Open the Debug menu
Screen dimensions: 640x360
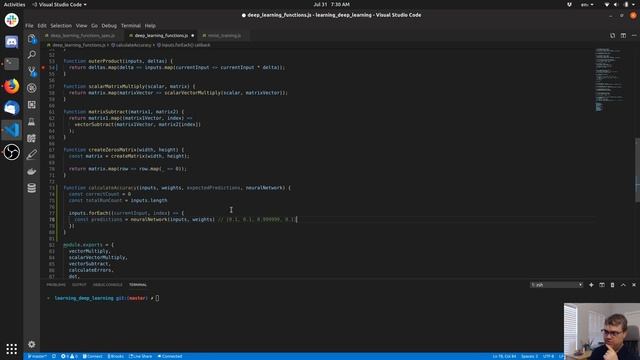coord(109,26)
